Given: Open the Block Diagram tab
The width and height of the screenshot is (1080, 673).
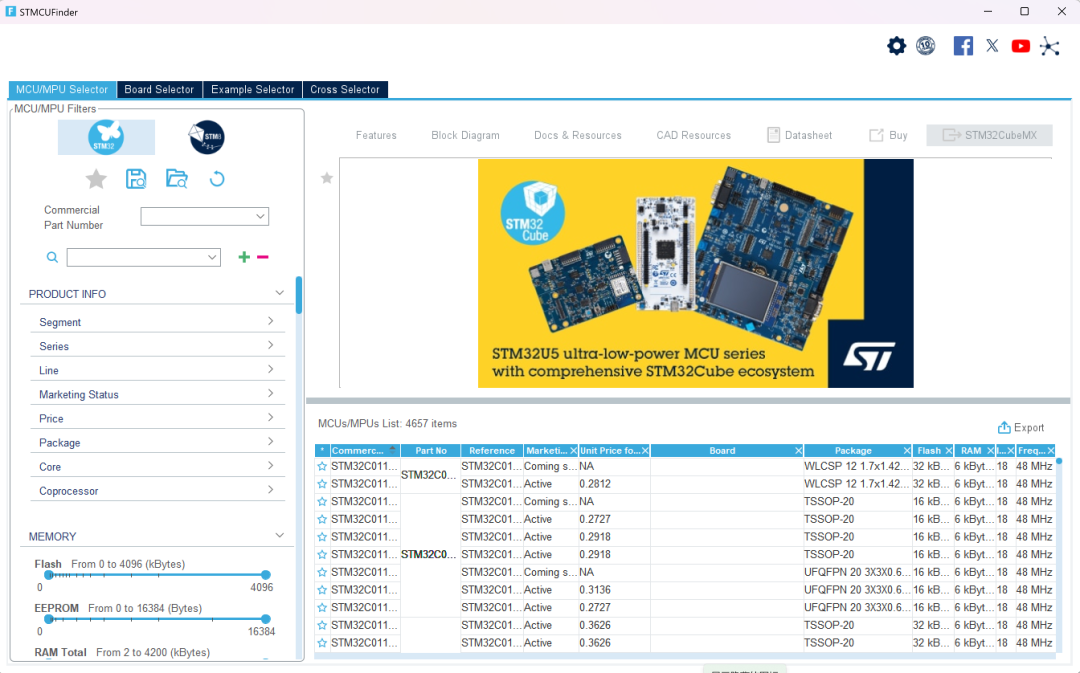Looking at the screenshot, I should pos(466,135).
